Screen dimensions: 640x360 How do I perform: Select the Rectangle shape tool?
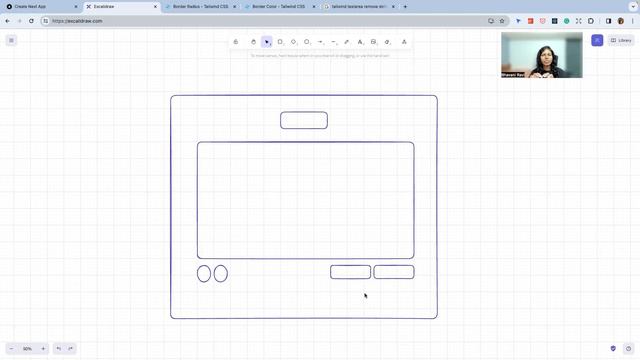pos(280,42)
